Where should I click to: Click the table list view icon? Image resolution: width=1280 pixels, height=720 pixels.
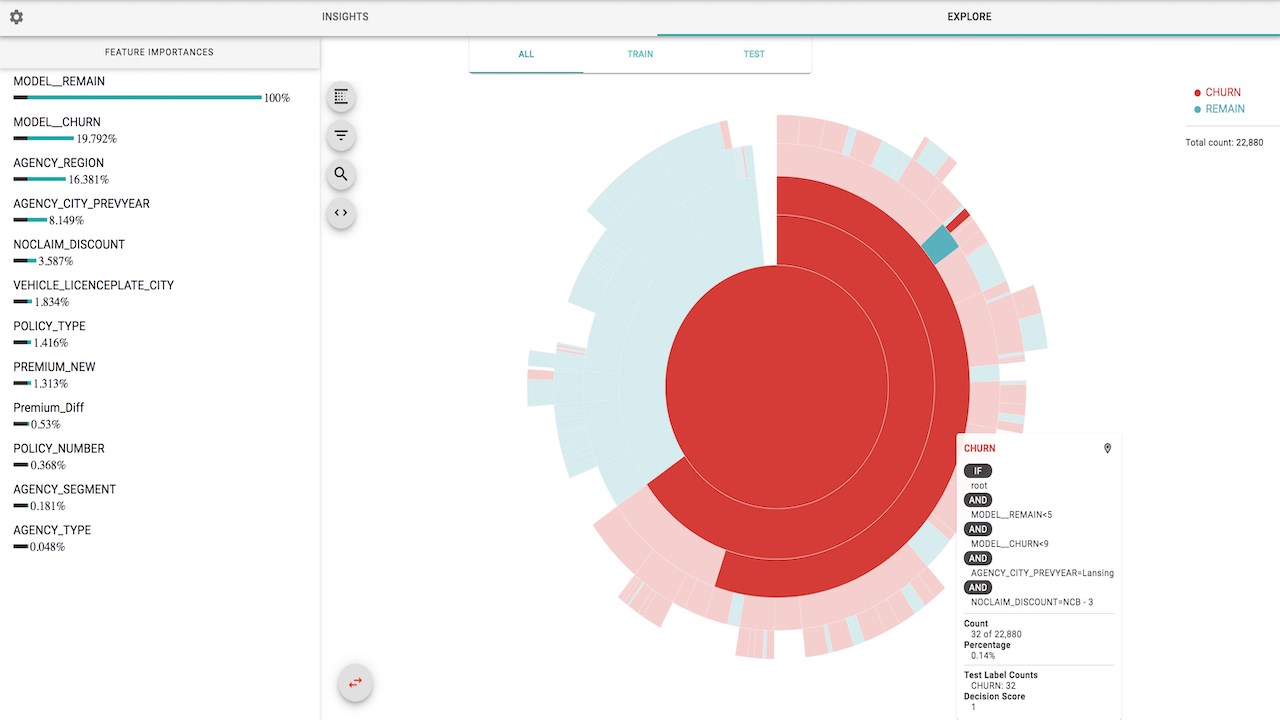tap(341, 97)
